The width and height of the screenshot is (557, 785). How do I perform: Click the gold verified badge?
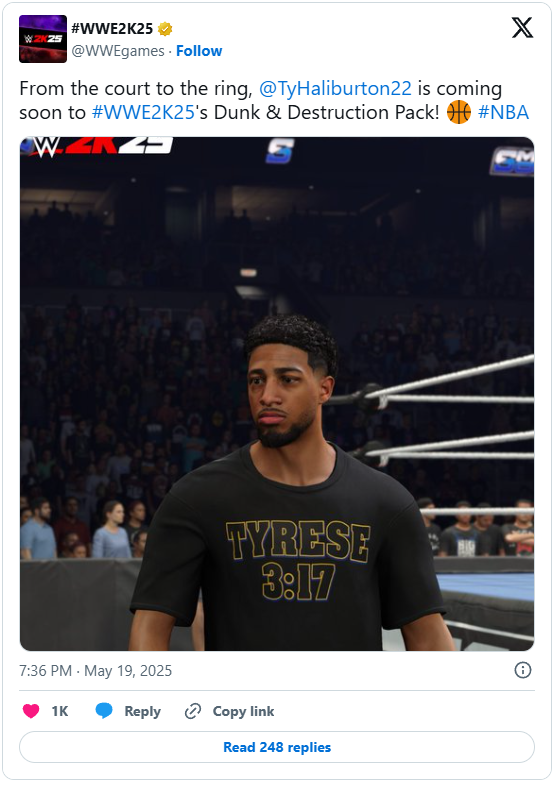[x=165, y=29]
